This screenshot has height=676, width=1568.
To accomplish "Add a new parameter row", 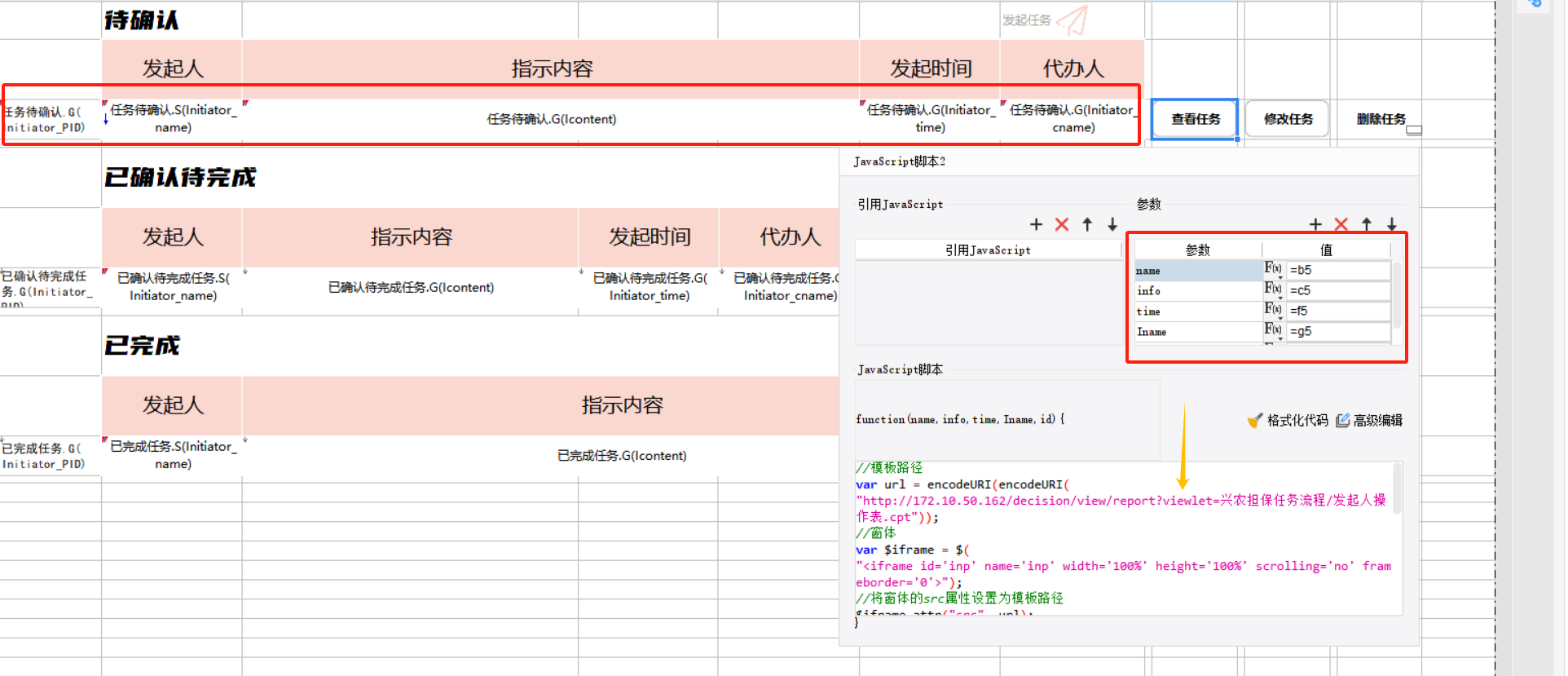I will 1315,224.
